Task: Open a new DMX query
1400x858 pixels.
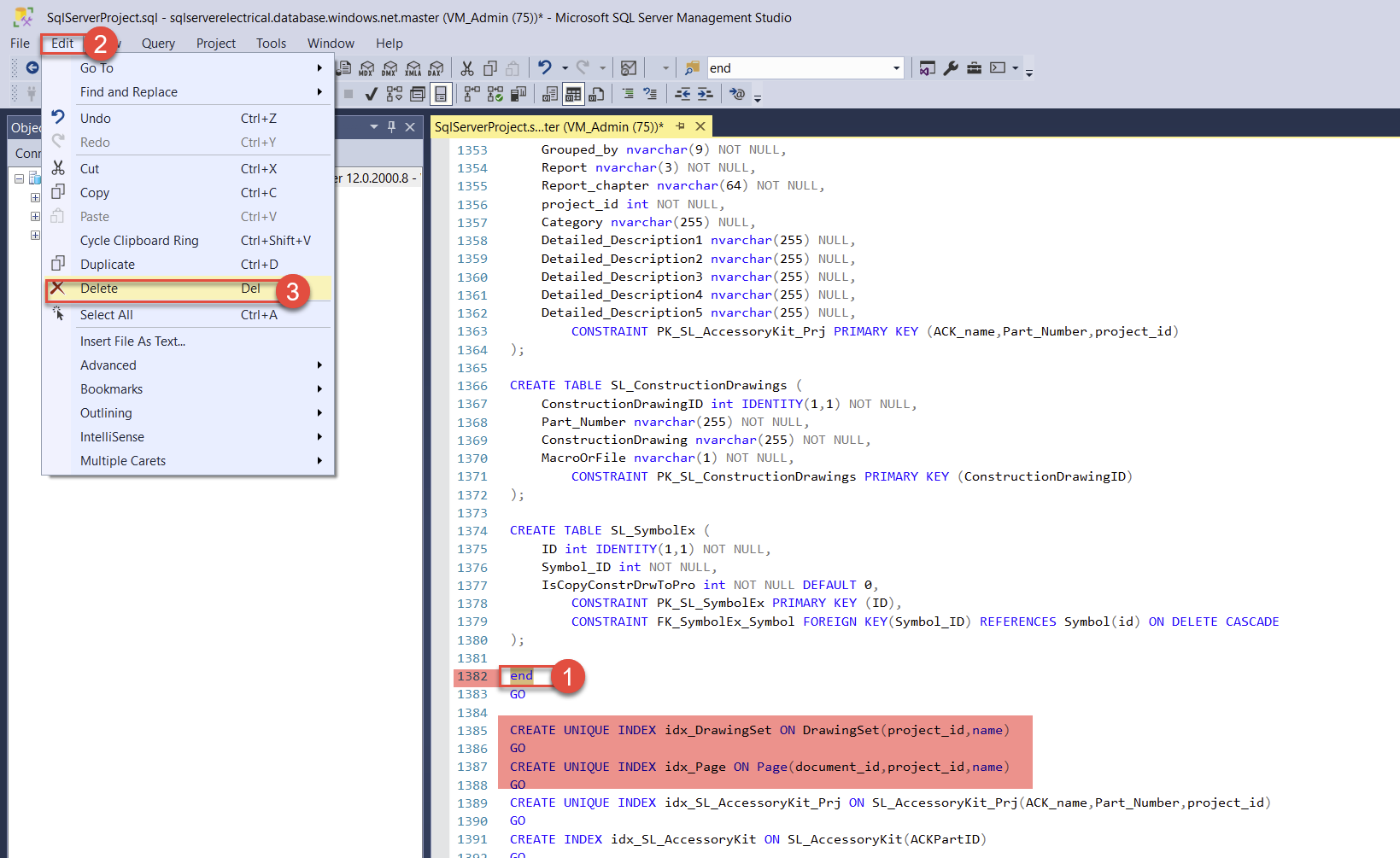Action: (390, 68)
